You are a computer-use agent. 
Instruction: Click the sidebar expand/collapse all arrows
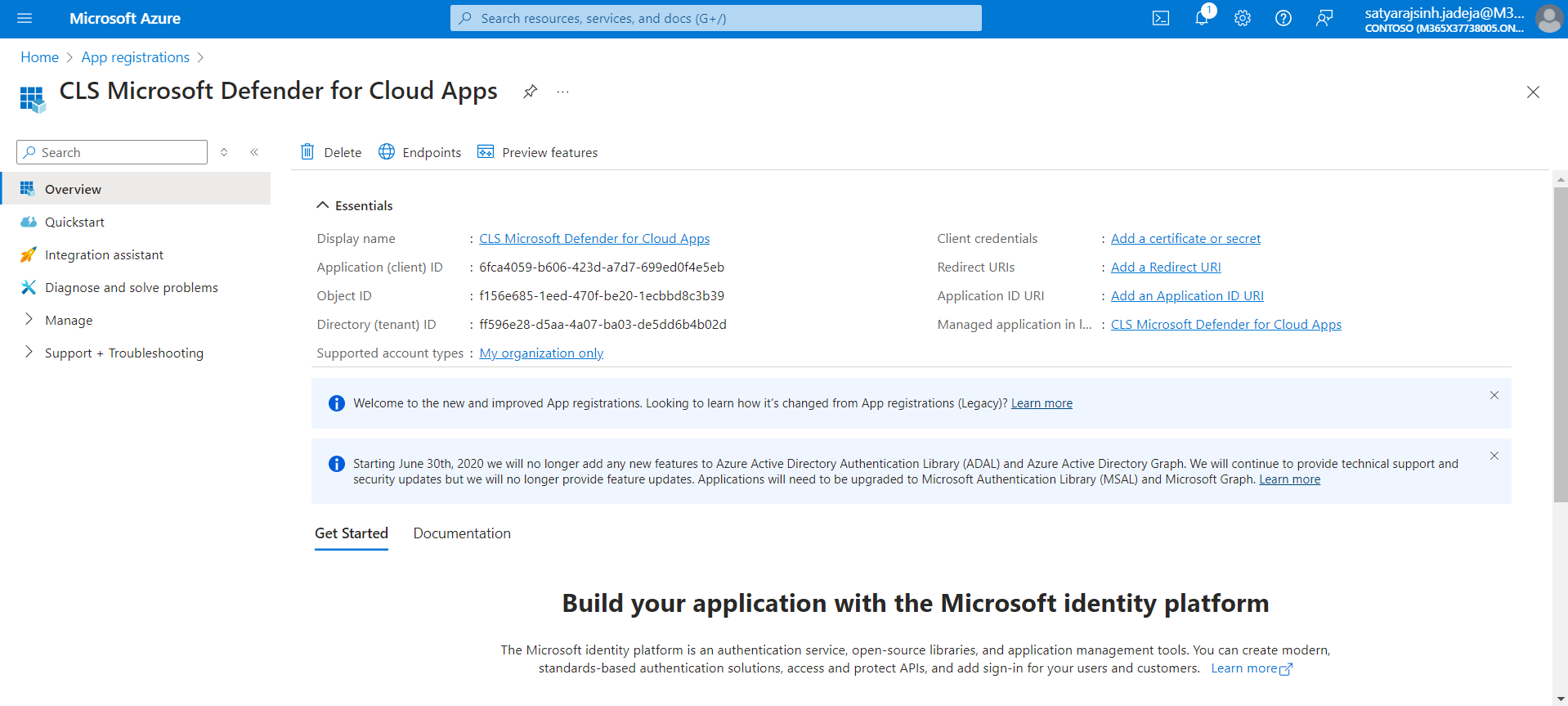224,152
